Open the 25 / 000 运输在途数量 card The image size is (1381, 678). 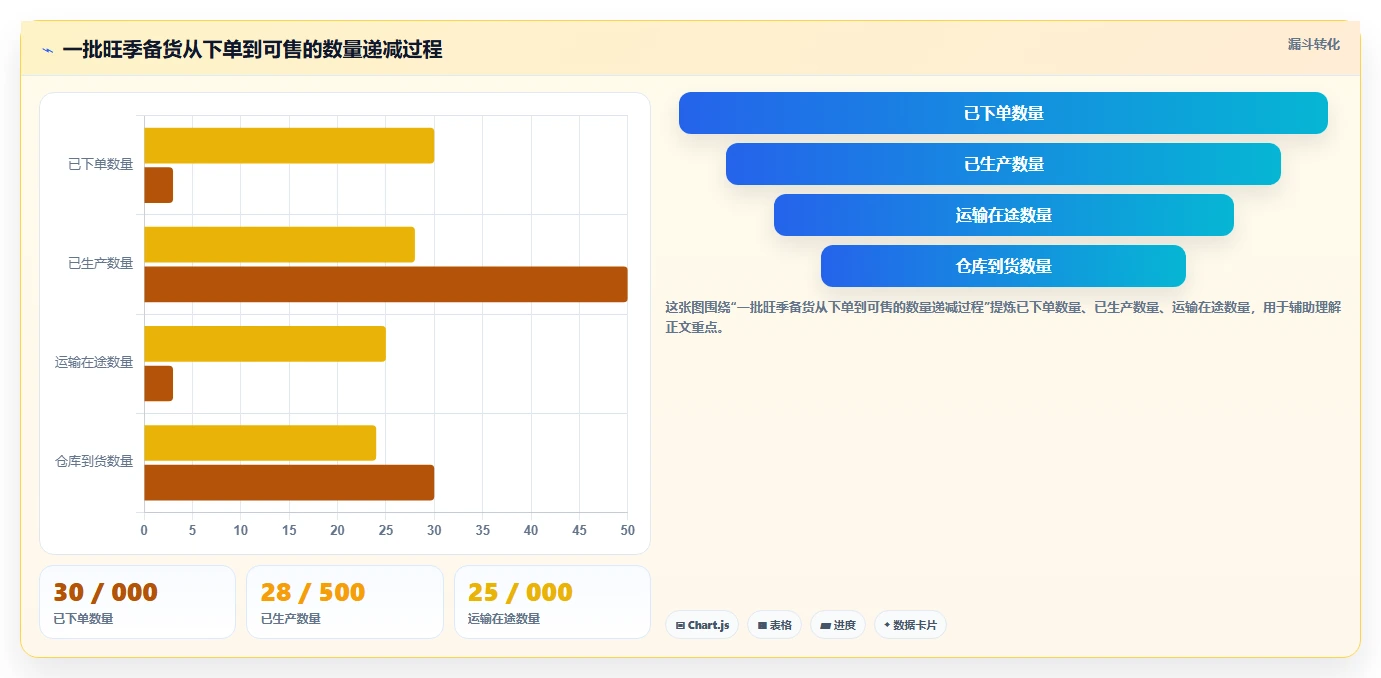[x=552, y=602]
